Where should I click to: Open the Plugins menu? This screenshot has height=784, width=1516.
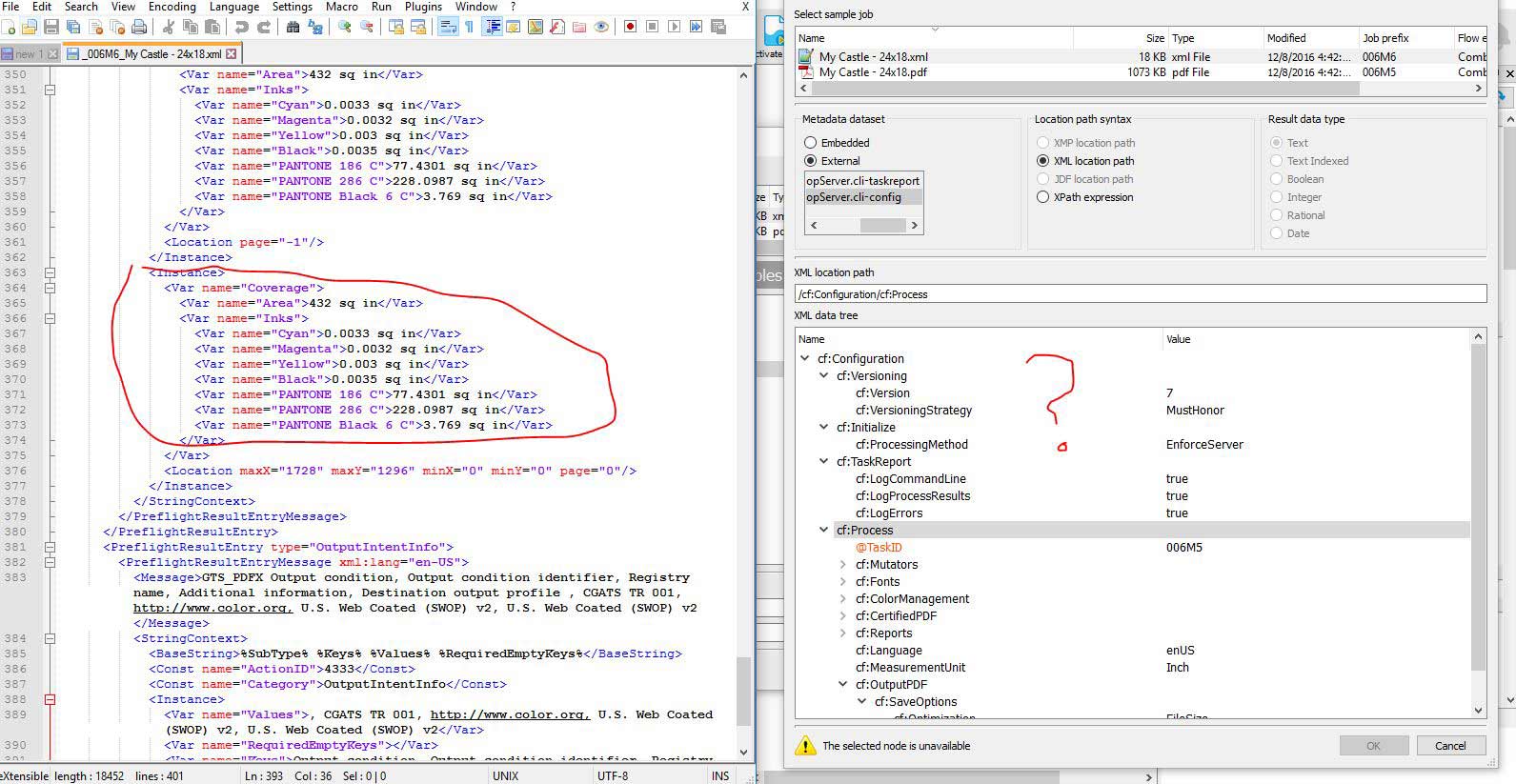tap(423, 7)
